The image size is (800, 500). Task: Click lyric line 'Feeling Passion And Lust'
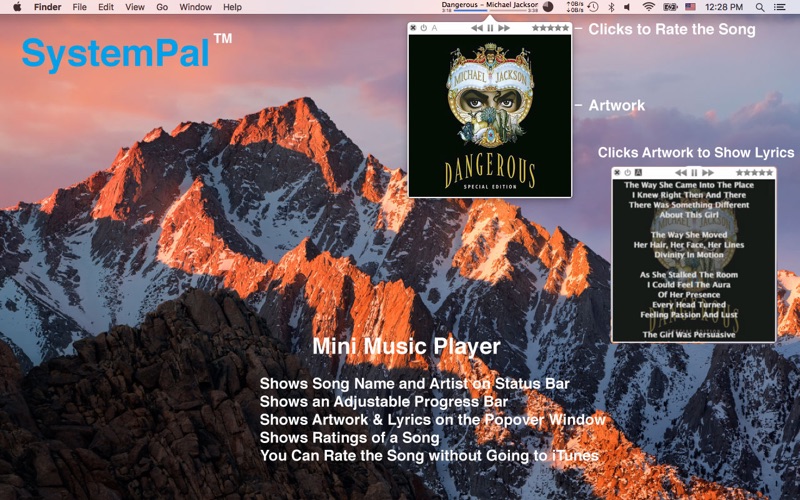[689, 315]
